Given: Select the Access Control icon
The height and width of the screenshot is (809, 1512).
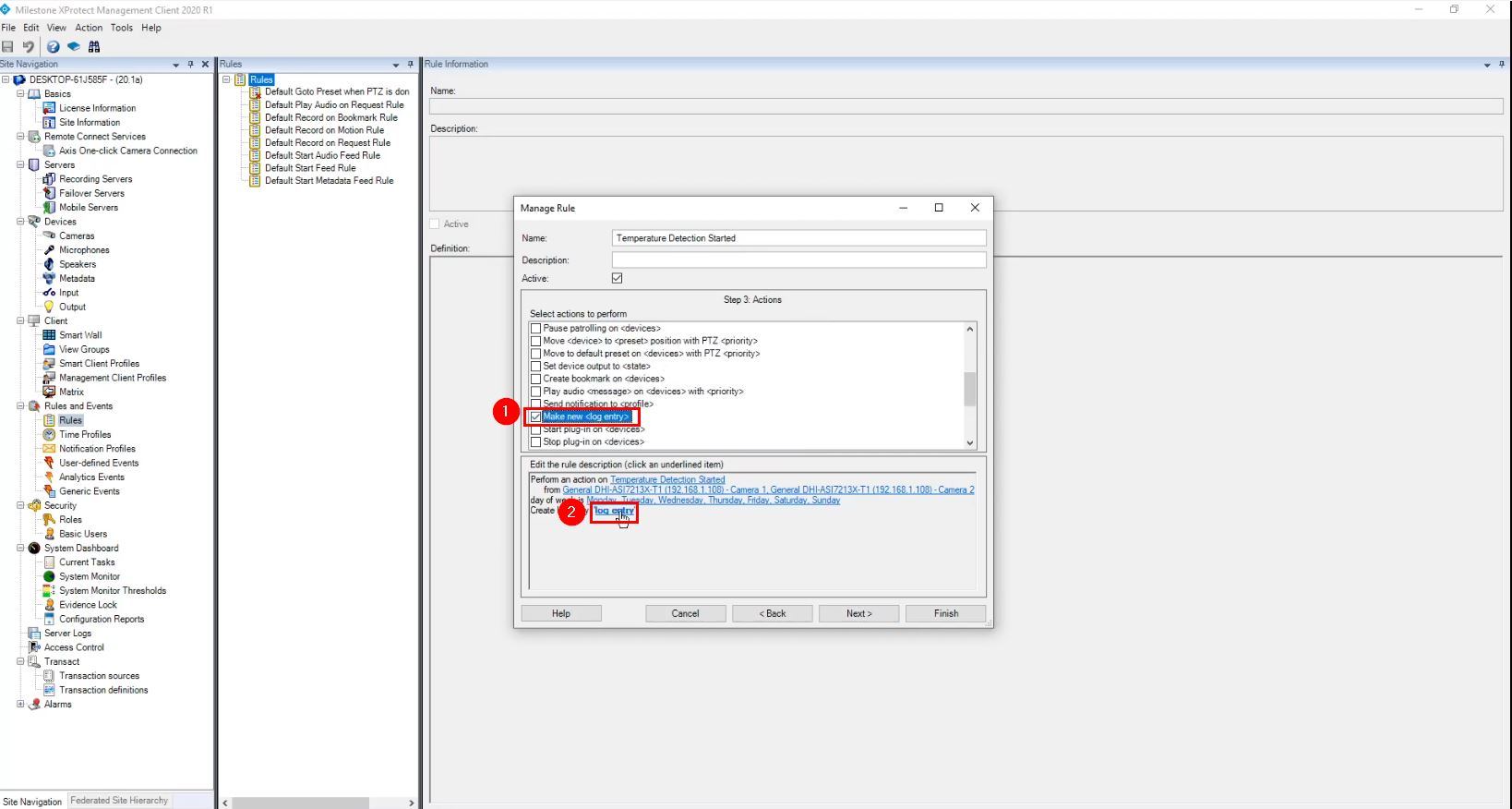Looking at the screenshot, I should tap(34, 647).
